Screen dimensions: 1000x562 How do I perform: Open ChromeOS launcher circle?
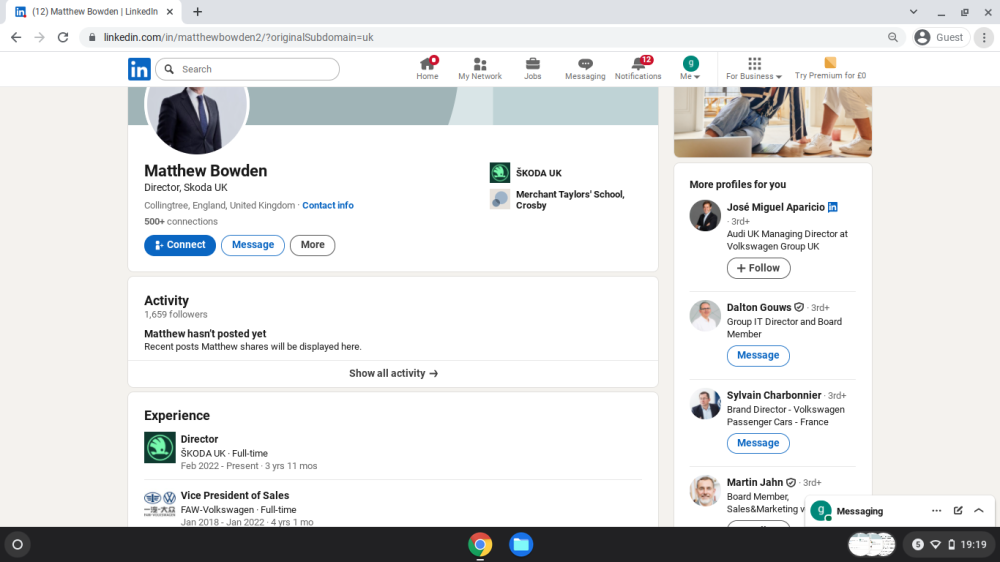click(17, 545)
